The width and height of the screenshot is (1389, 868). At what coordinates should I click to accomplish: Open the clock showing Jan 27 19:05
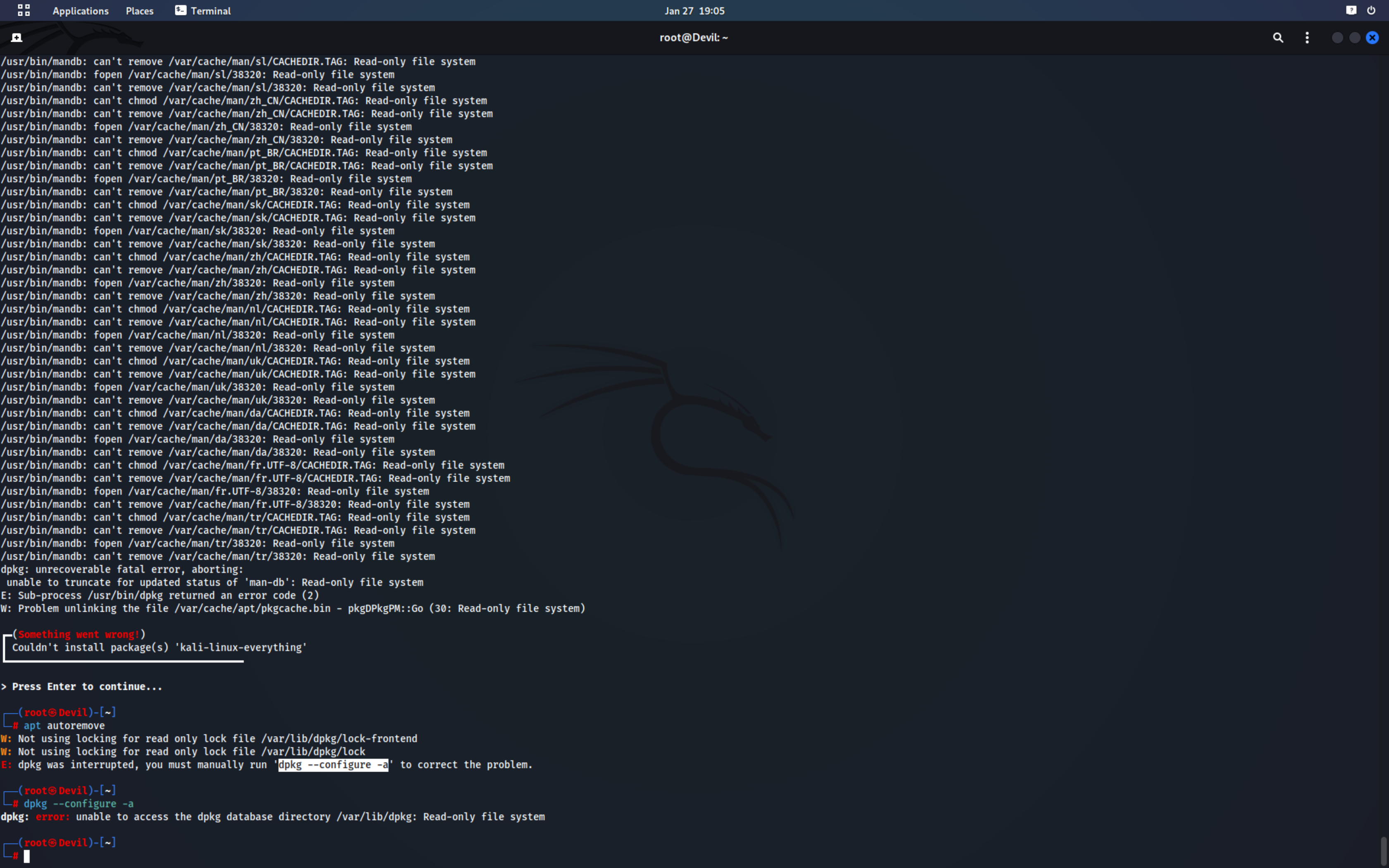[x=694, y=11]
